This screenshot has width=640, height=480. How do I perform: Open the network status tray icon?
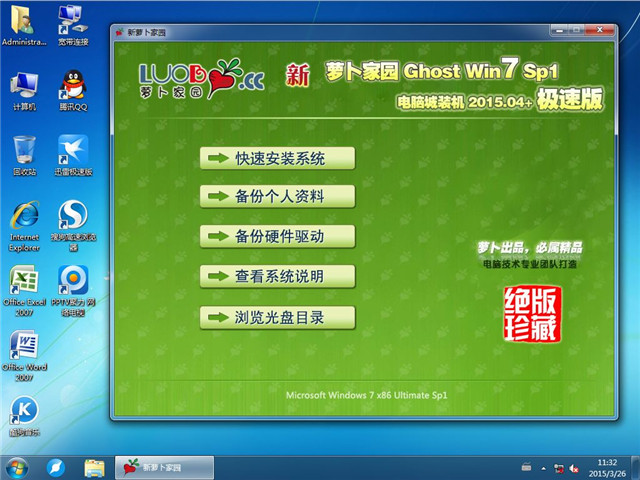pyautogui.click(x=558, y=468)
